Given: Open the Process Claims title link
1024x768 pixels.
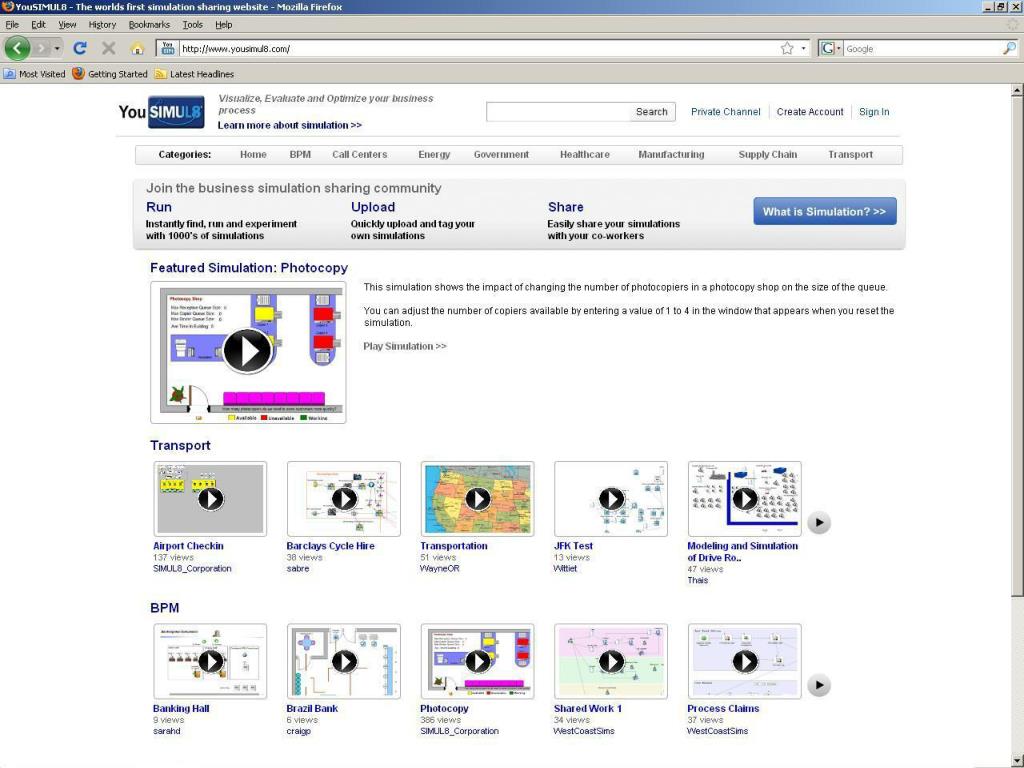Looking at the screenshot, I should coord(723,709).
